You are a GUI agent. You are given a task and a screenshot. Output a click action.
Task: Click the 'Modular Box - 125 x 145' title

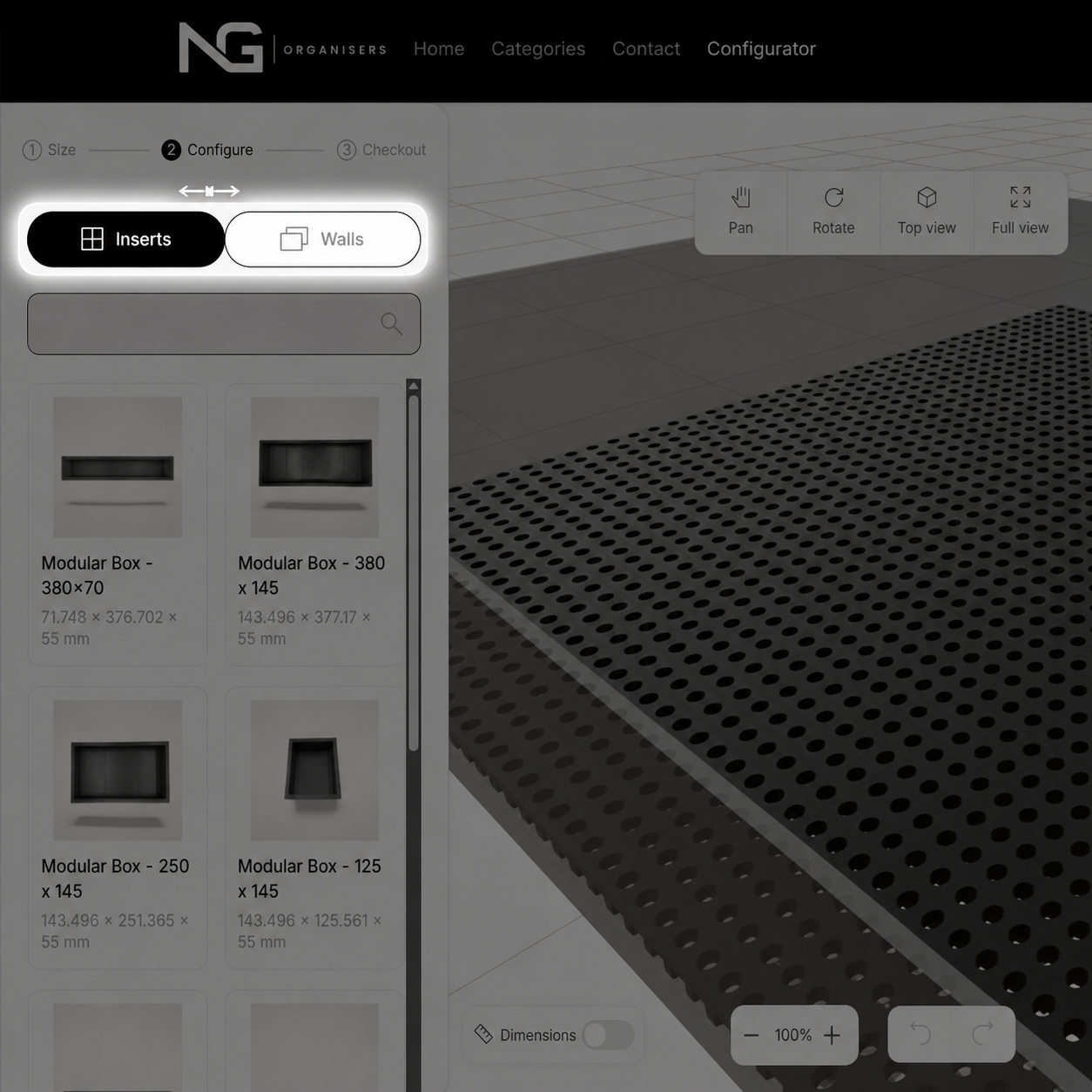tap(309, 879)
